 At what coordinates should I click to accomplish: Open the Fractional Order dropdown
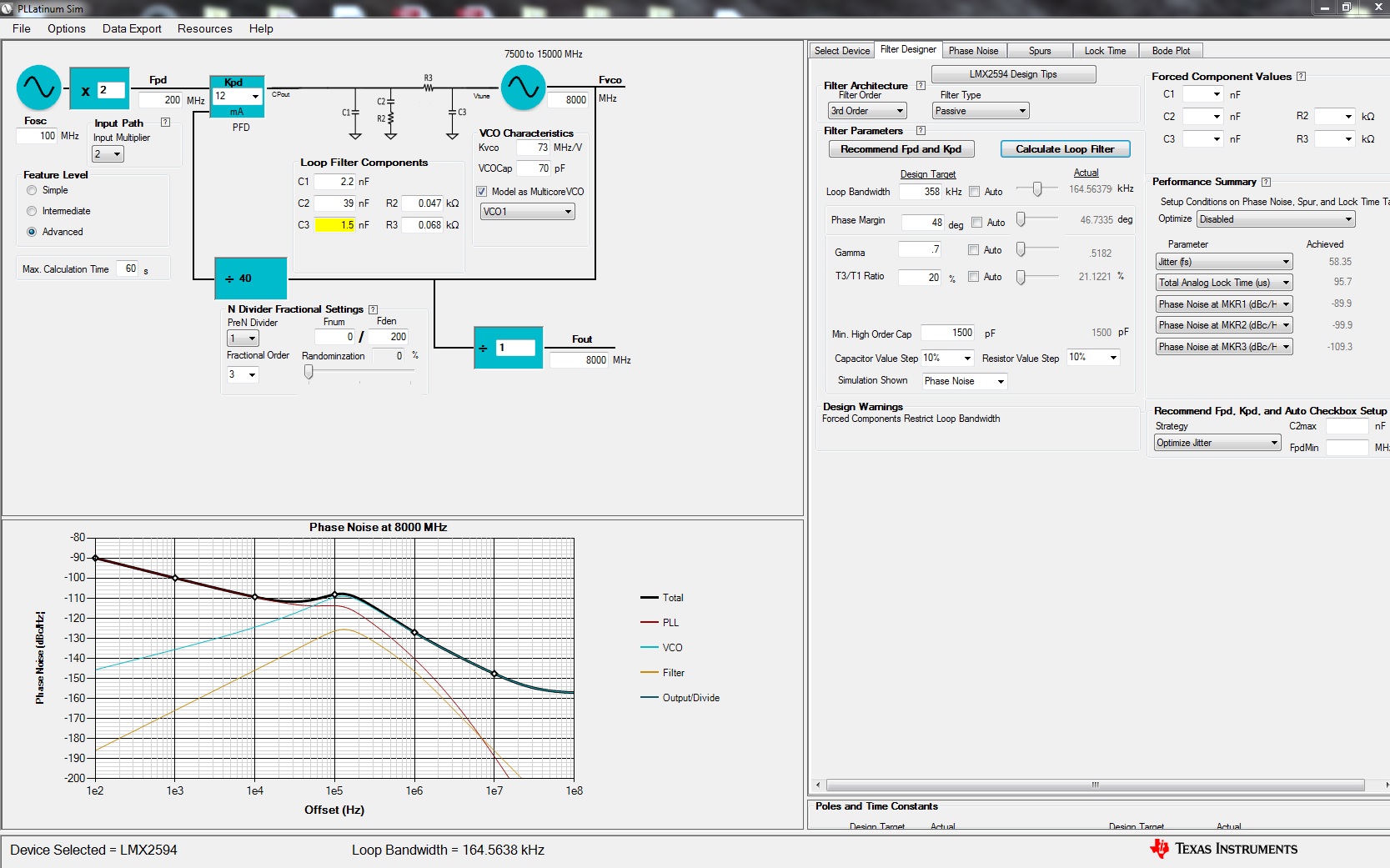243,374
